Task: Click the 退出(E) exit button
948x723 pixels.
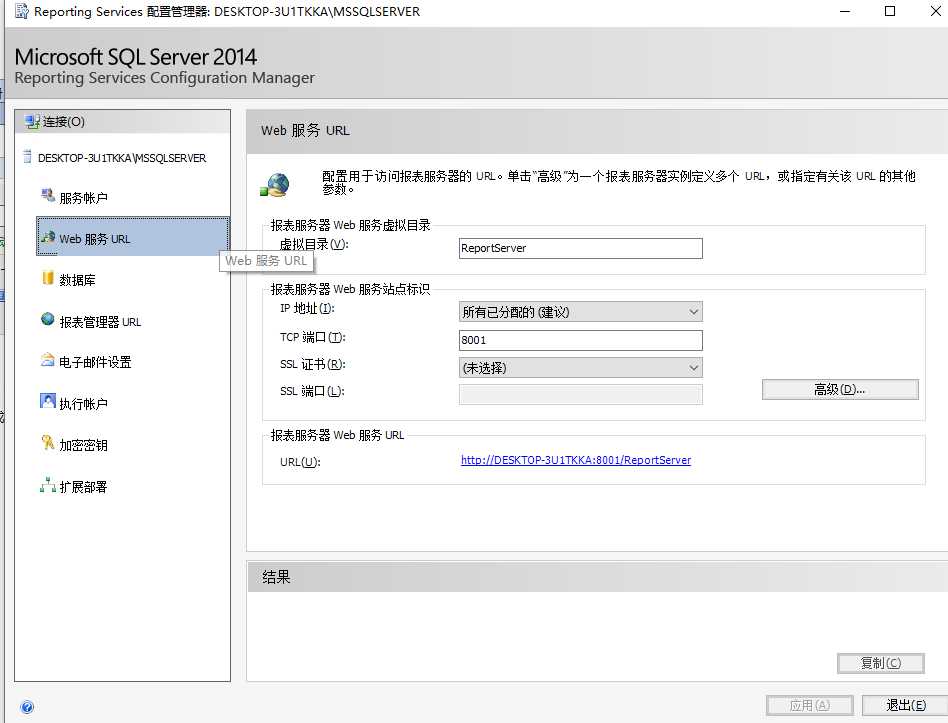Action: point(905,705)
